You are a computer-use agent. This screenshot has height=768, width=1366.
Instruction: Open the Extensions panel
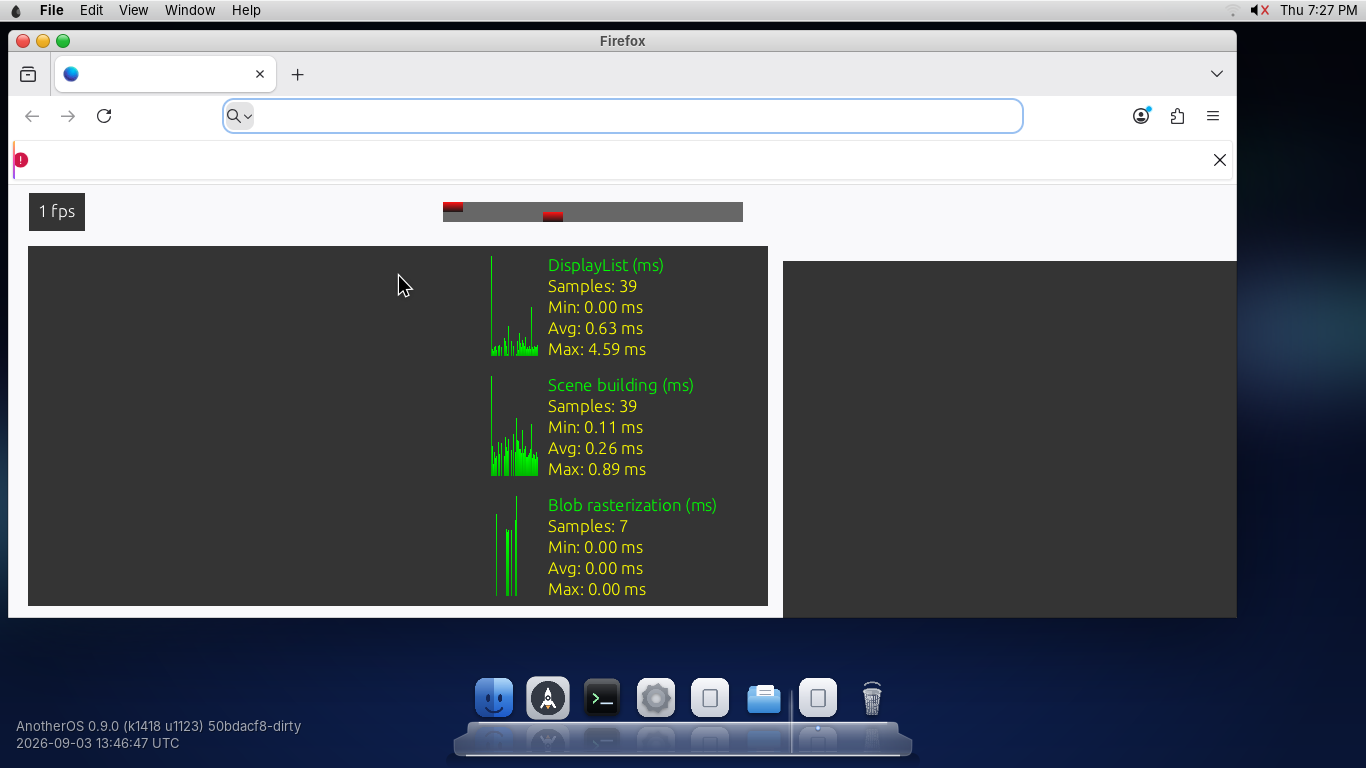[x=1177, y=116]
